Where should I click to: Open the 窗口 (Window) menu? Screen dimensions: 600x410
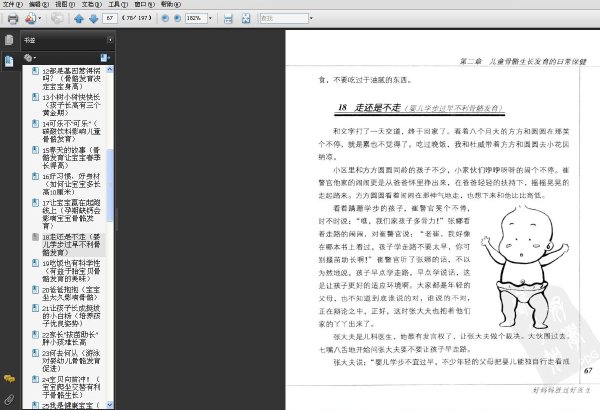coord(144,4)
